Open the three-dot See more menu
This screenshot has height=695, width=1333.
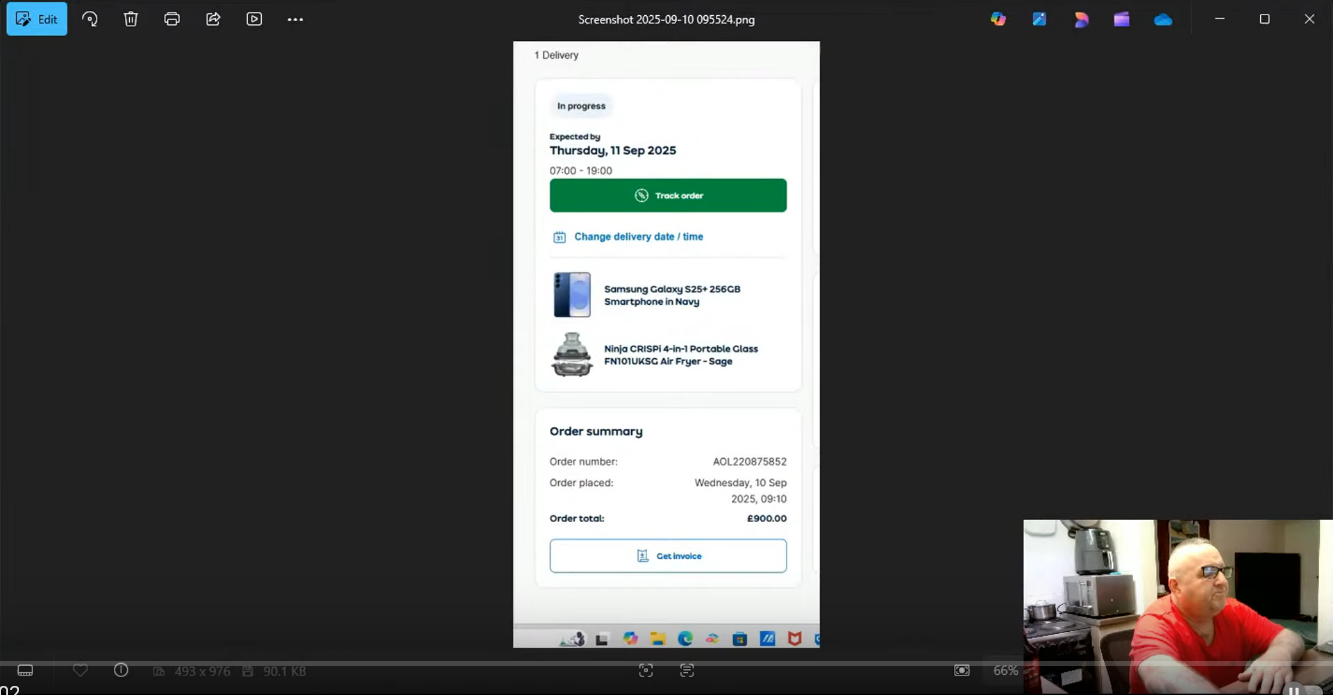[x=295, y=19]
